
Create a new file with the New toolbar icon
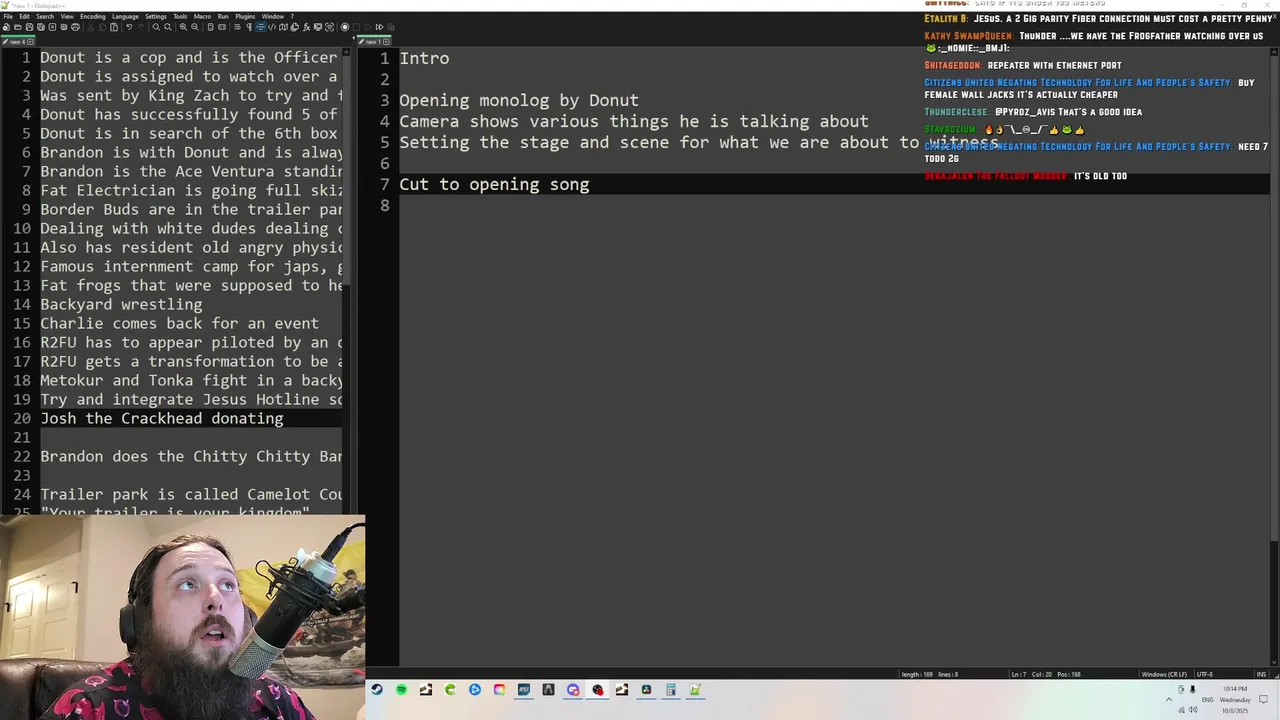6,27
